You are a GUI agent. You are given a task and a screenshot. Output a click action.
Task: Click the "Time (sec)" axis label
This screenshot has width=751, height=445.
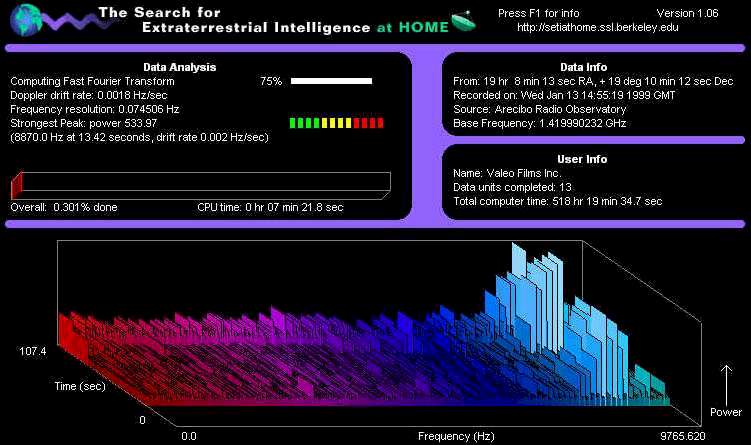click(x=80, y=386)
